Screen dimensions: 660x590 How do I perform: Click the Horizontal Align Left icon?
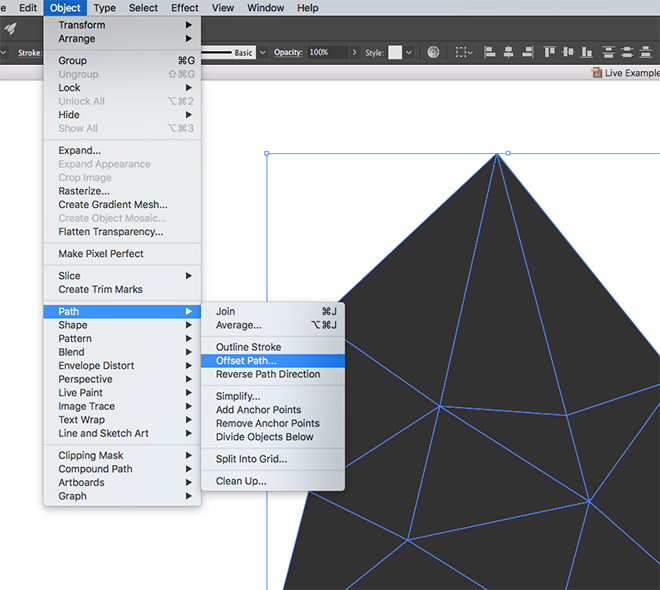pyautogui.click(x=490, y=52)
